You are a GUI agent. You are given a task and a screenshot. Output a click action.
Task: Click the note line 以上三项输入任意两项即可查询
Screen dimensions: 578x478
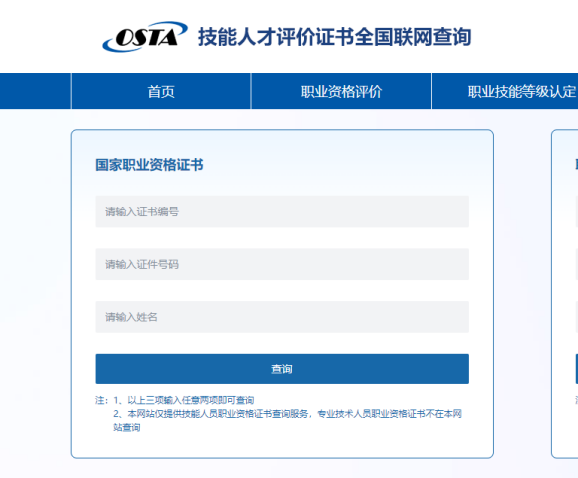[x=184, y=400]
